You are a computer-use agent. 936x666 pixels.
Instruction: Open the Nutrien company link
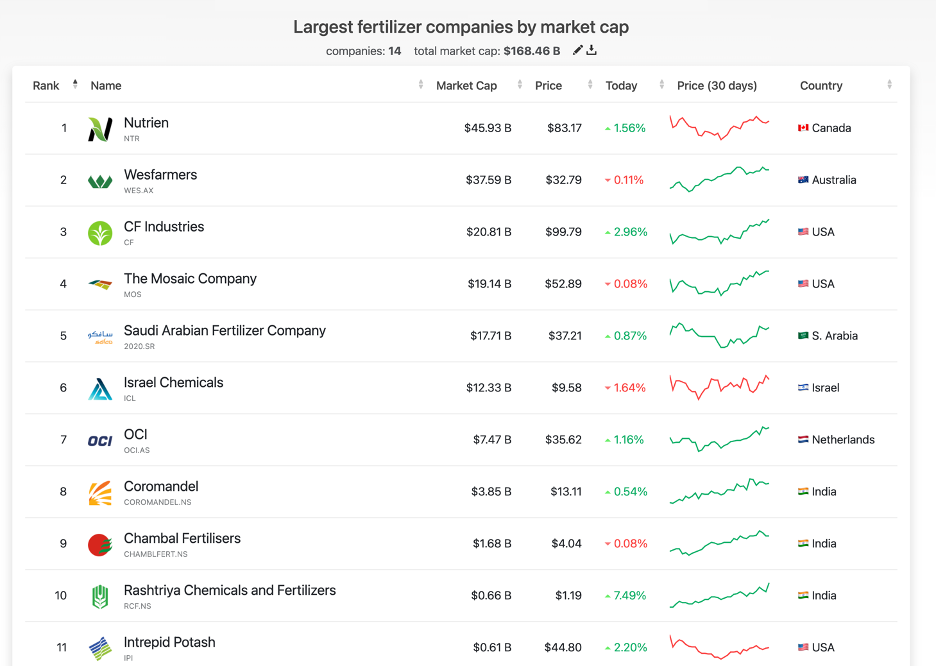pyautogui.click(x=146, y=123)
